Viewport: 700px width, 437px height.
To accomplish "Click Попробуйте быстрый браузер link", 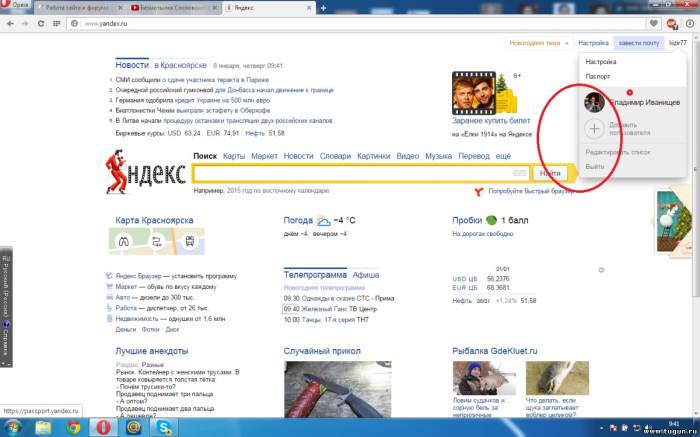I will 531,191.
